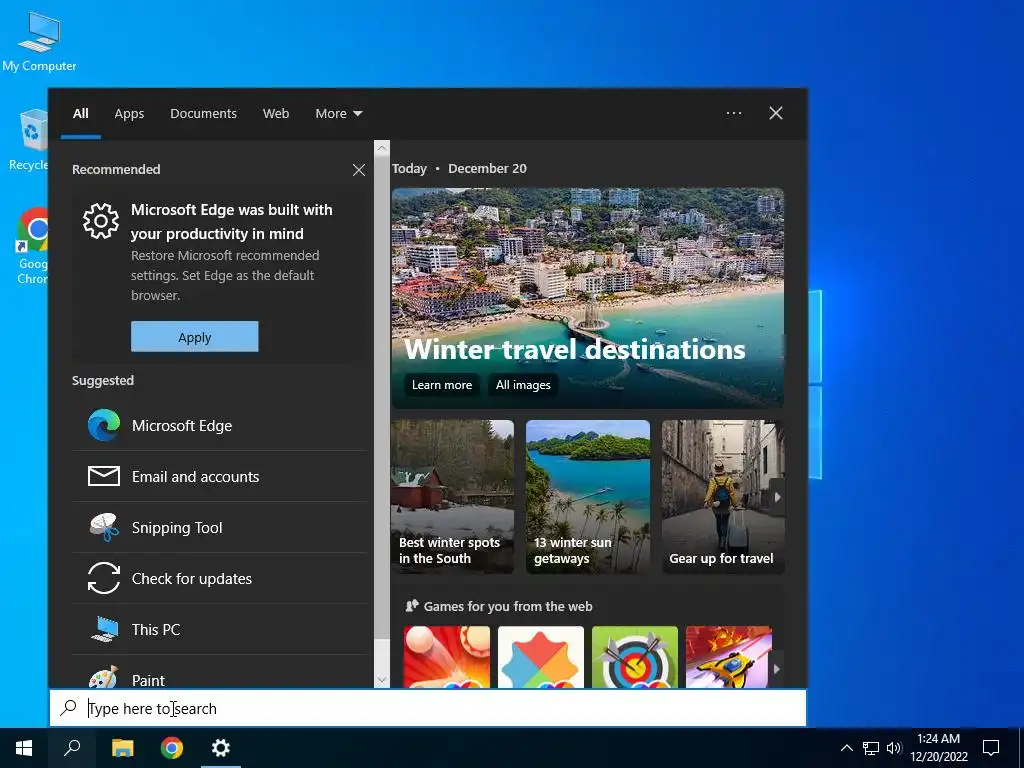
Task: Show more games with right arrow
Action: [776, 669]
